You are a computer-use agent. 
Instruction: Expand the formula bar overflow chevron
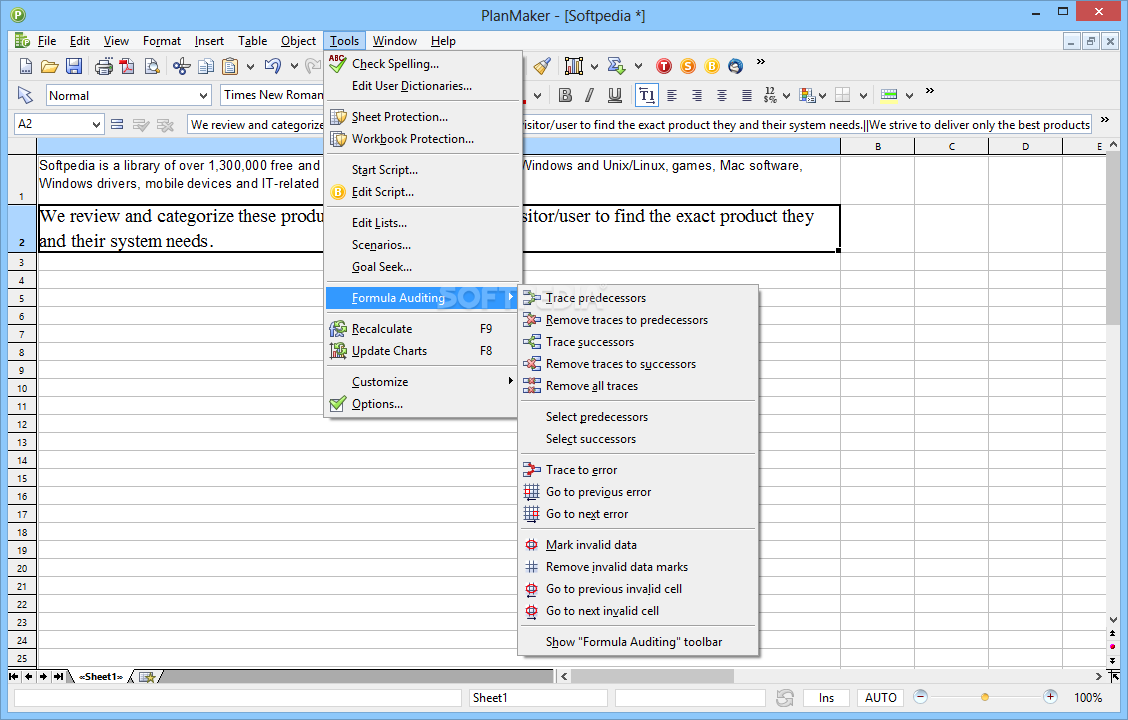1105,119
